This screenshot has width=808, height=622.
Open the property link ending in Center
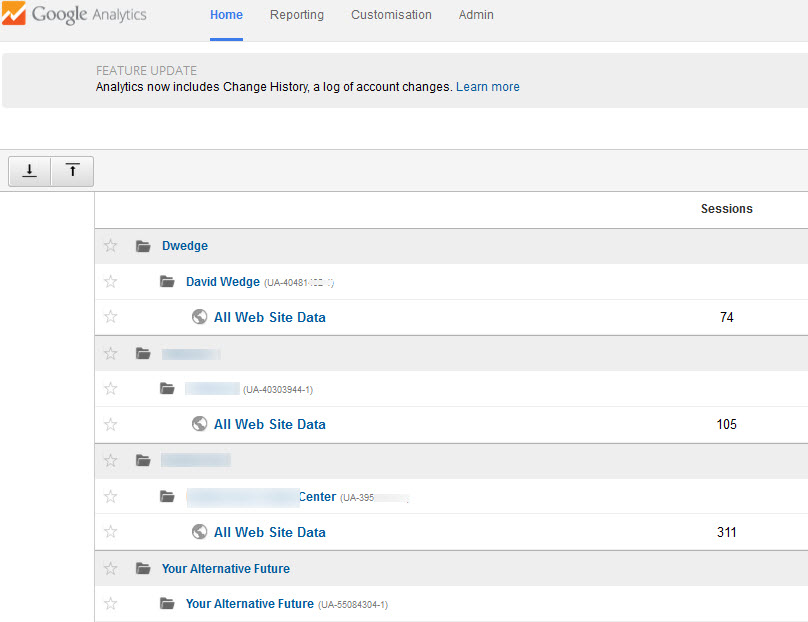[x=261, y=497]
